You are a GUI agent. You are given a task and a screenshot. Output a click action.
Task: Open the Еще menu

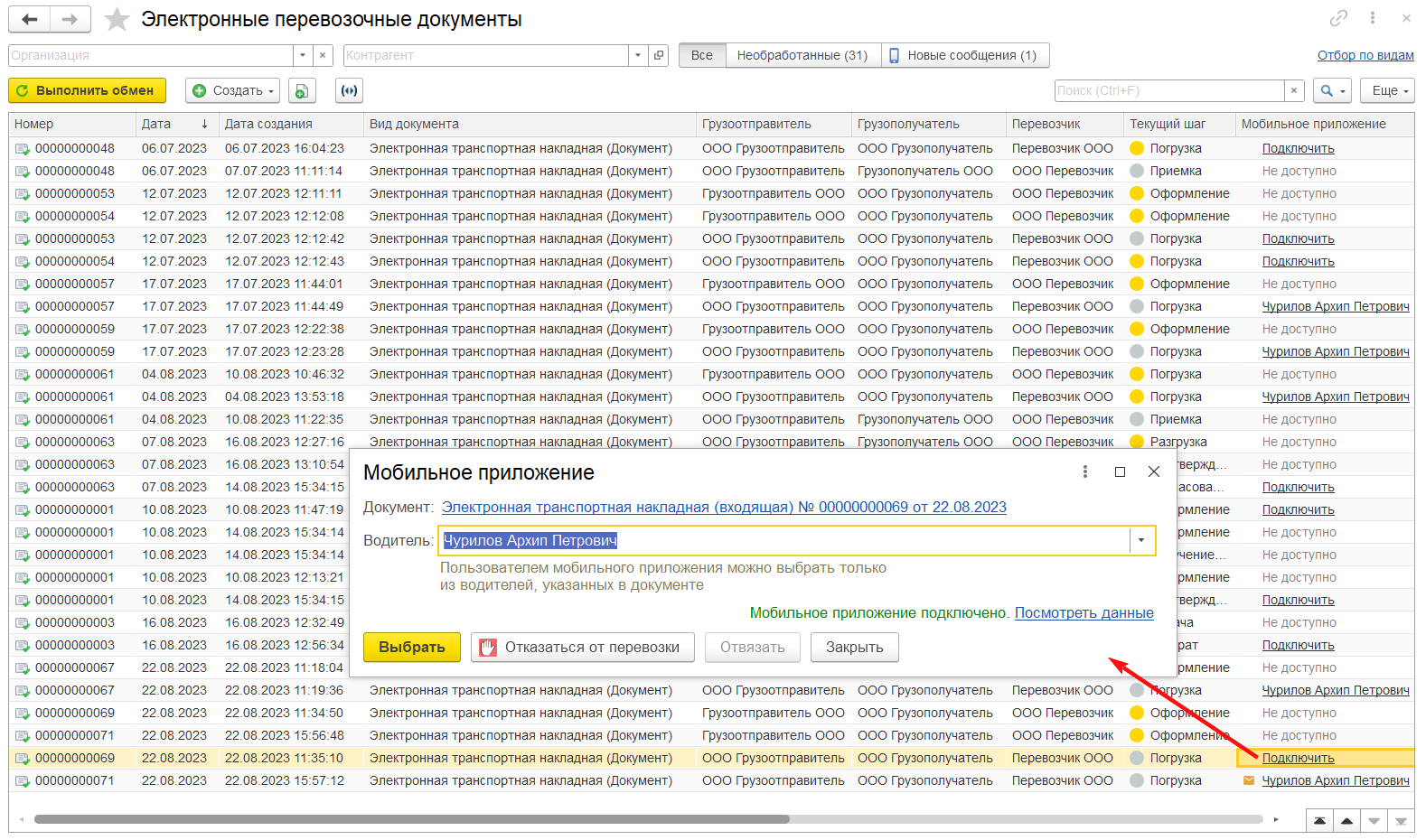point(1388,90)
